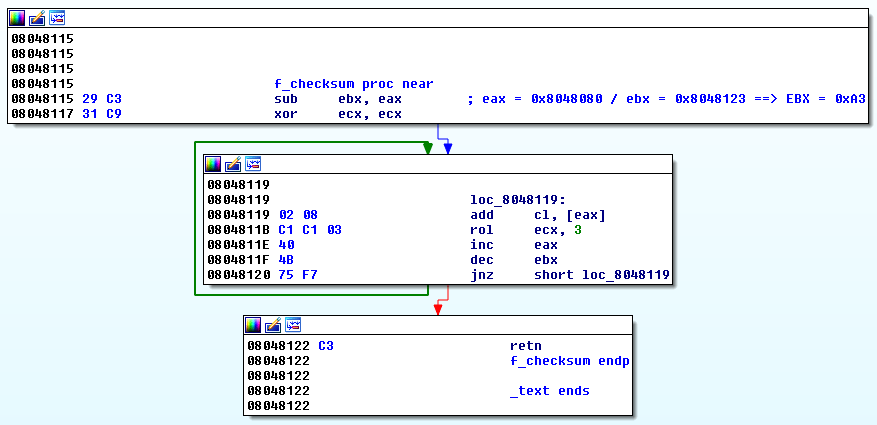This screenshot has width=877, height=425.
Task: Click pencil edit icon on loc_8048119 block
Action: point(232,164)
